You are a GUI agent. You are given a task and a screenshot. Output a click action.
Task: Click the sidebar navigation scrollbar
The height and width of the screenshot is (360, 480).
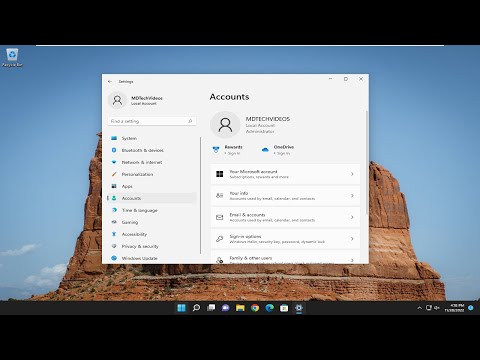200,195
